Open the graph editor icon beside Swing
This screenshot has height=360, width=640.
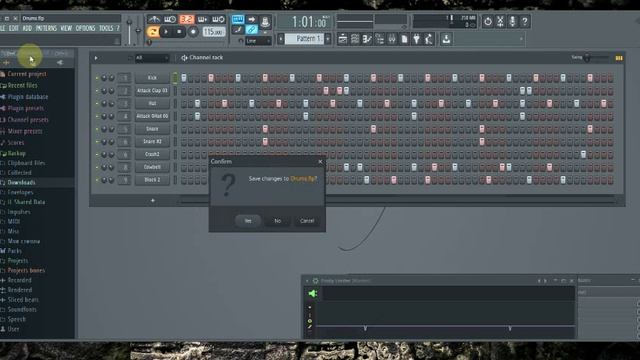coord(619,58)
